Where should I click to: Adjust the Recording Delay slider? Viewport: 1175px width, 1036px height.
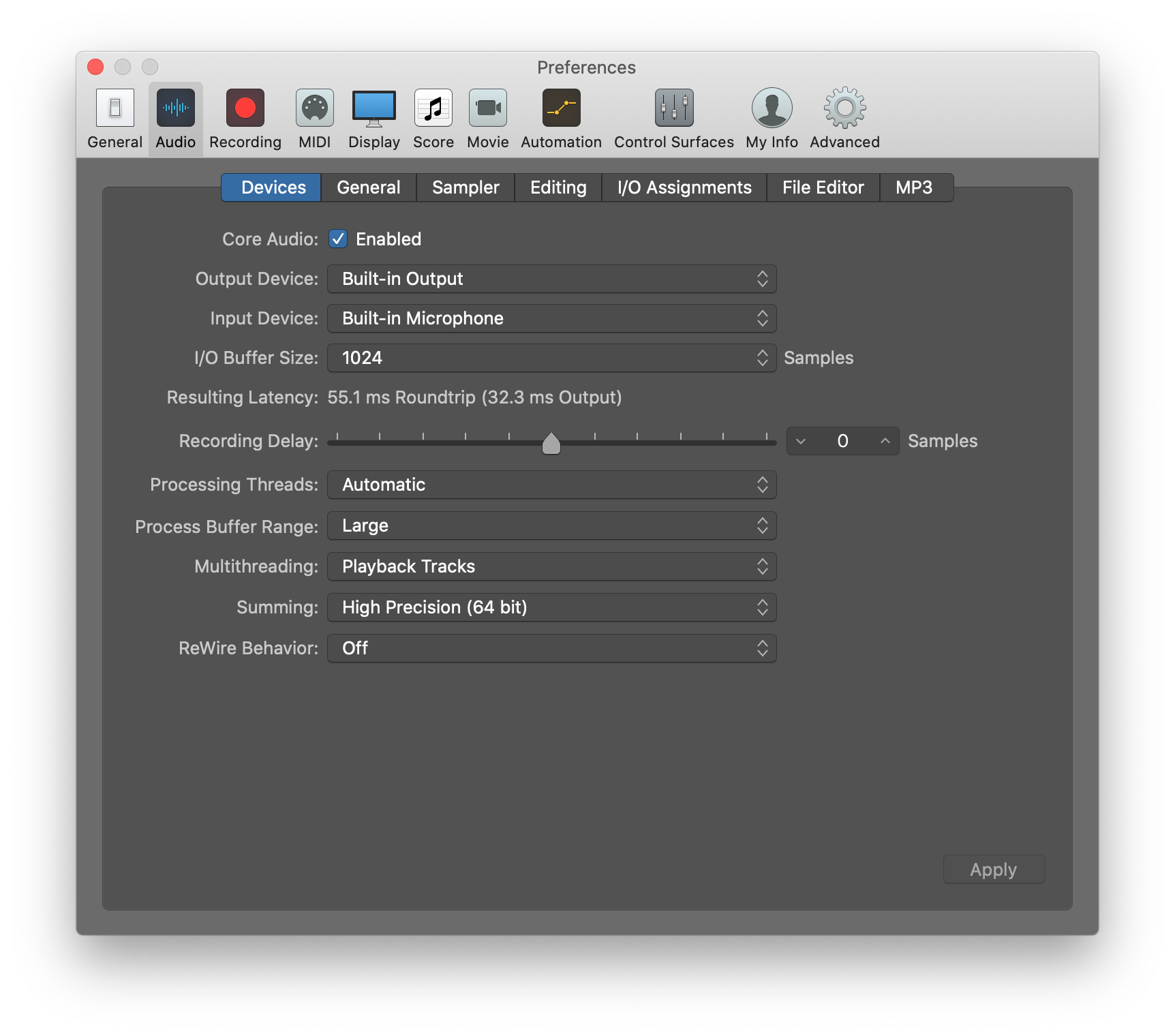551,442
